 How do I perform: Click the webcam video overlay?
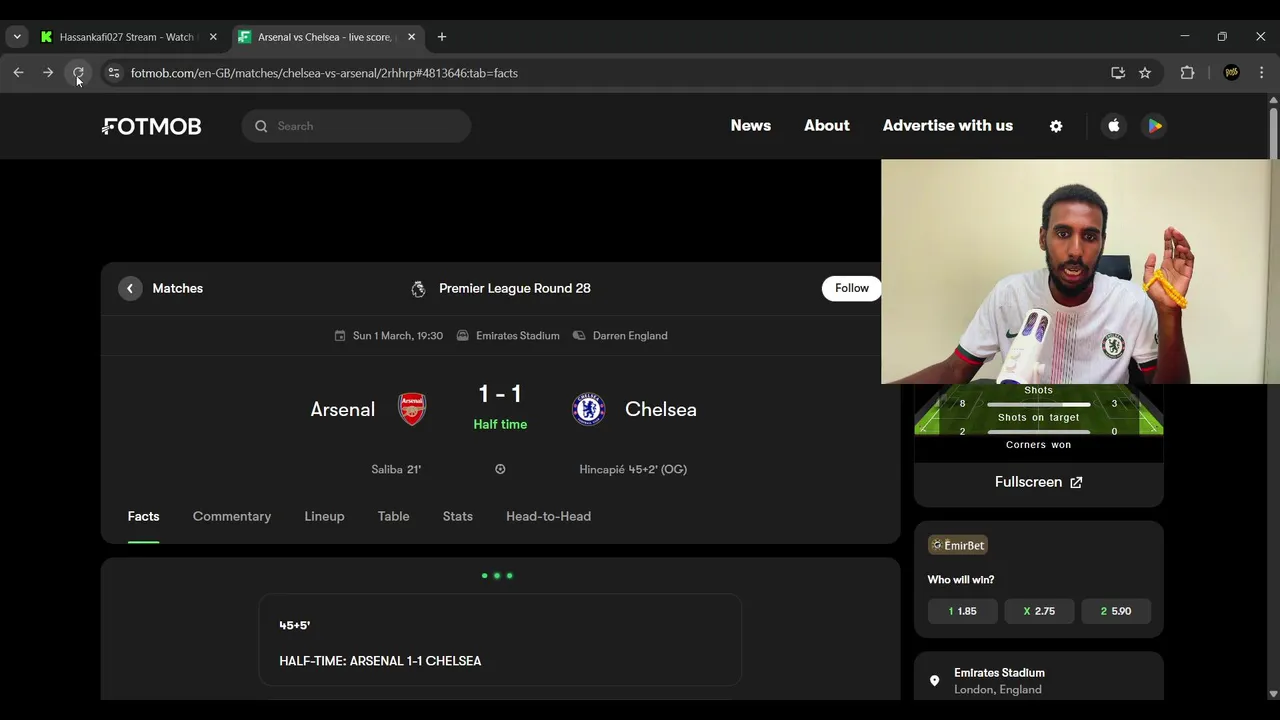click(x=1080, y=271)
